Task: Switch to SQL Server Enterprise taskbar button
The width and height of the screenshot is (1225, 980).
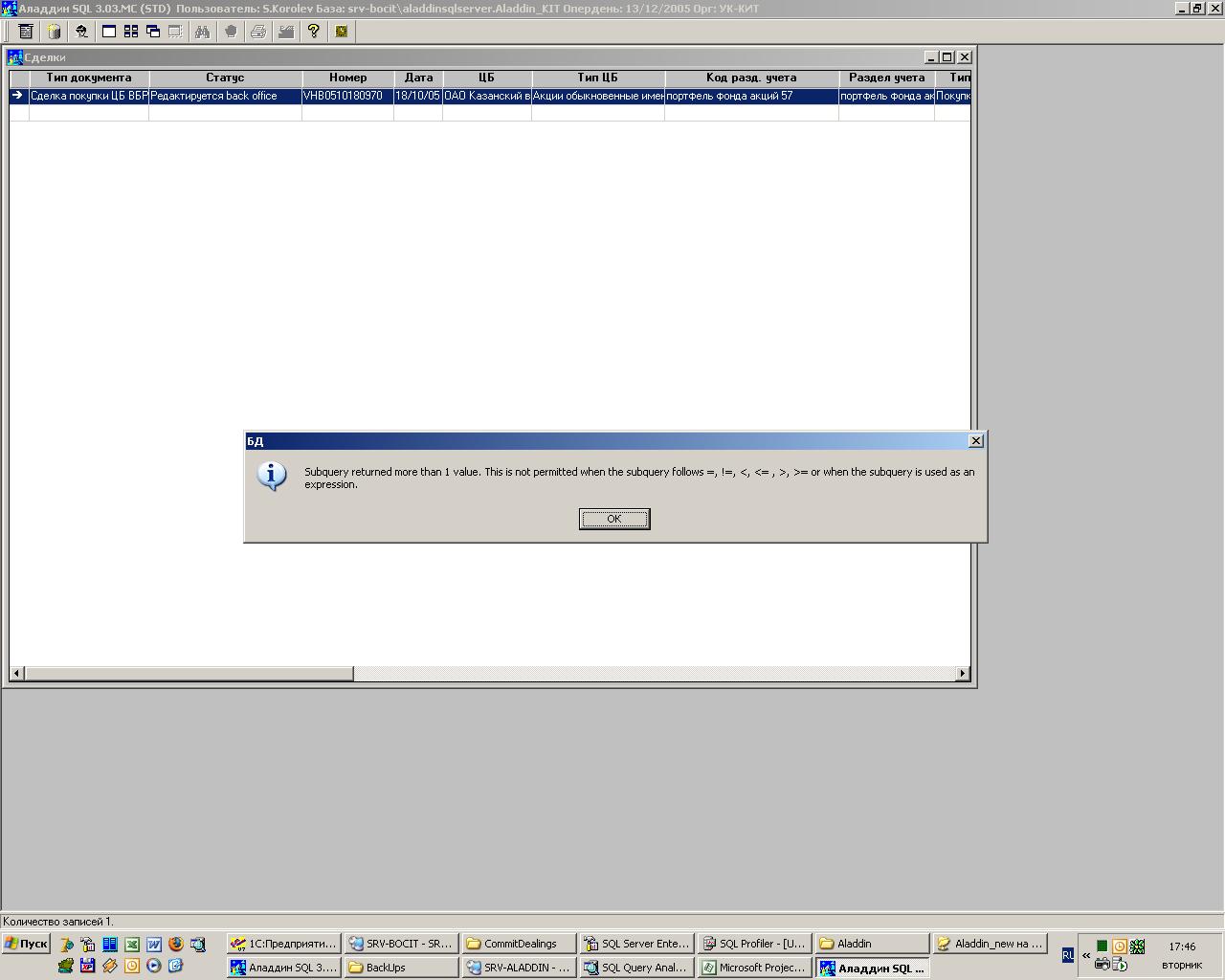Action: 636,944
